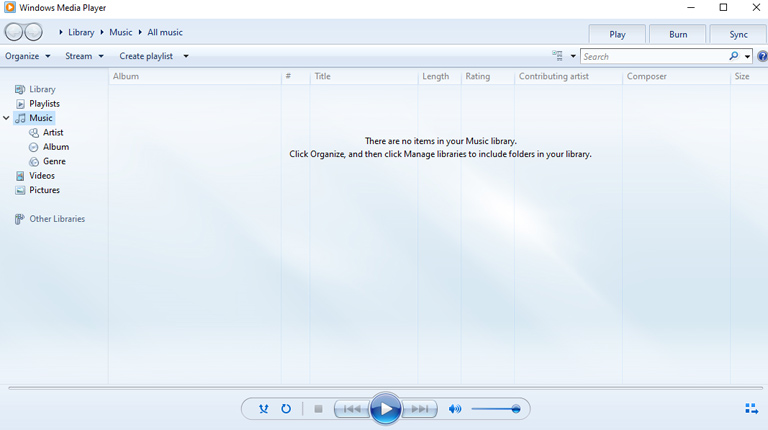Sort by the Album column header
The image size is (768, 430).
click(x=195, y=76)
